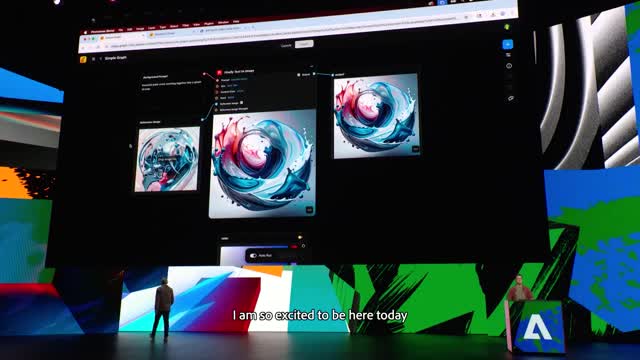This screenshot has height=360, width=640.
Task: Click the Background Prompt text field
Action: coord(171,85)
